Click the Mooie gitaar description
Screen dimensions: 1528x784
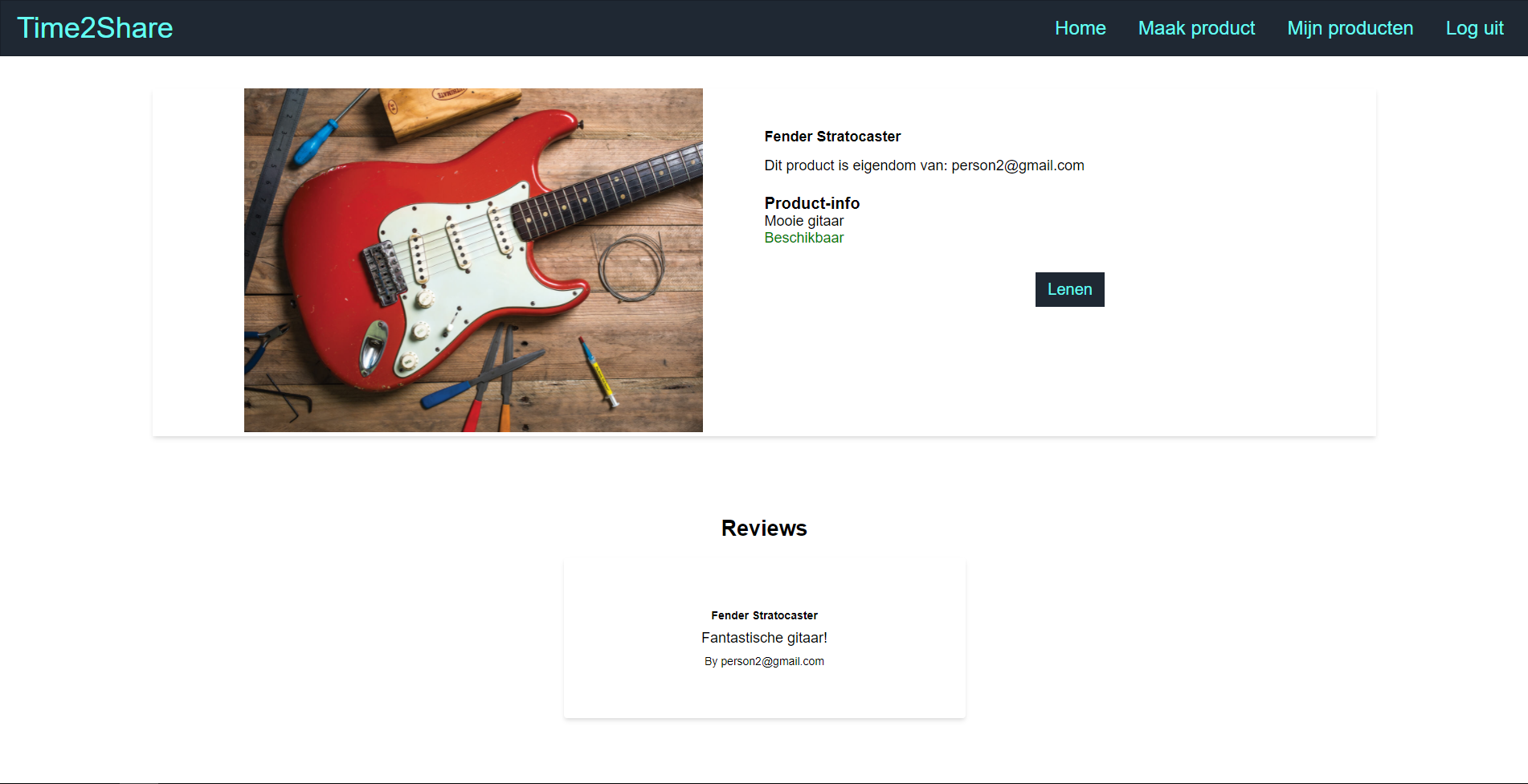tap(803, 221)
